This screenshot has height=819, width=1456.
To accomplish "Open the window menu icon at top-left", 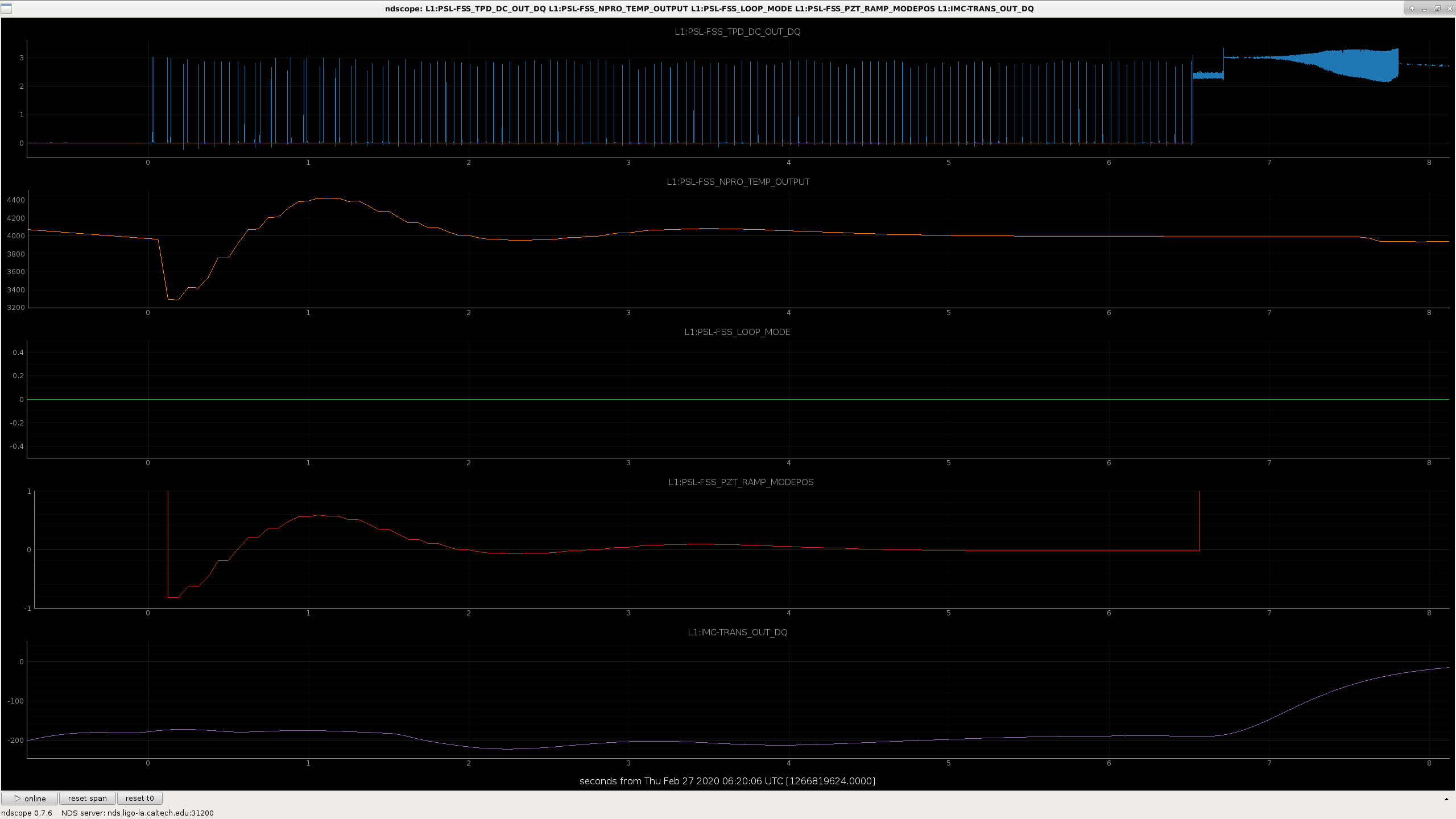I will [6, 9].
